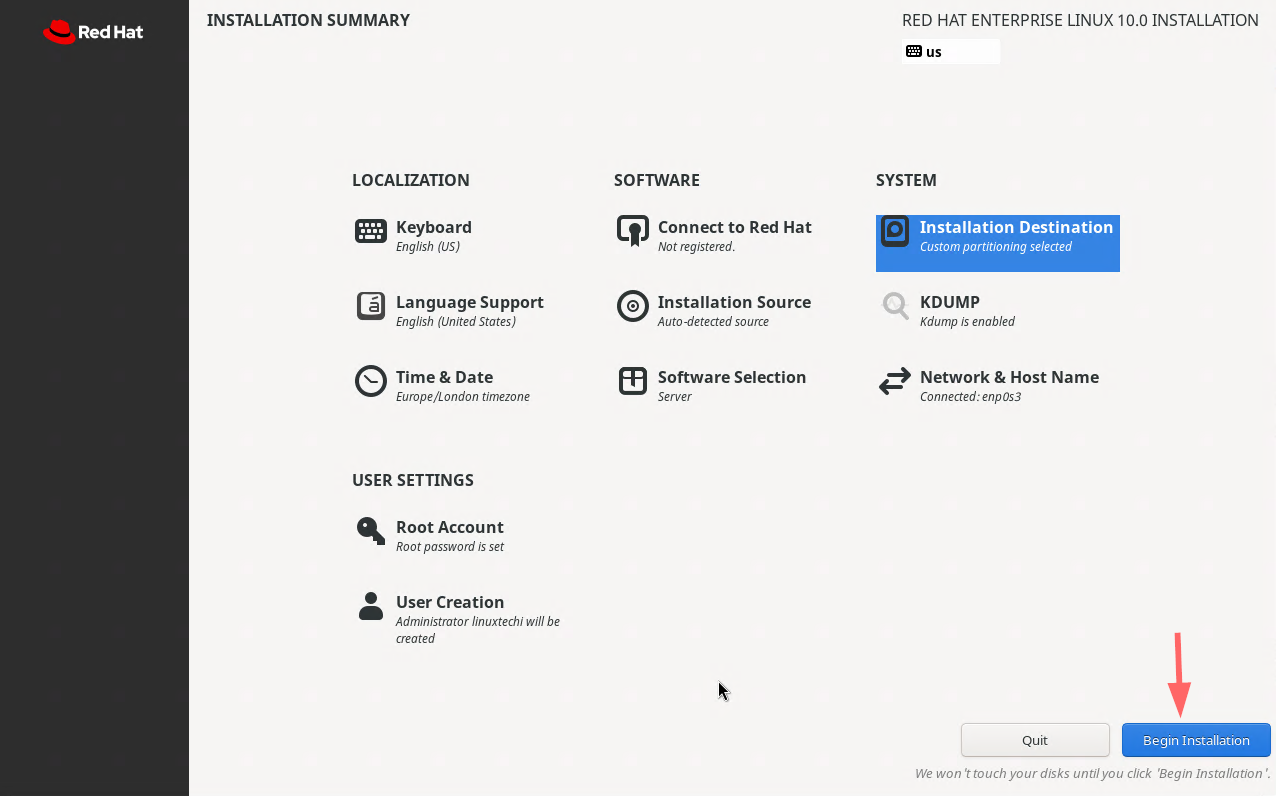Click the Installation Source disc icon
The height and width of the screenshot is (796, 1276).
coord(633,306)
